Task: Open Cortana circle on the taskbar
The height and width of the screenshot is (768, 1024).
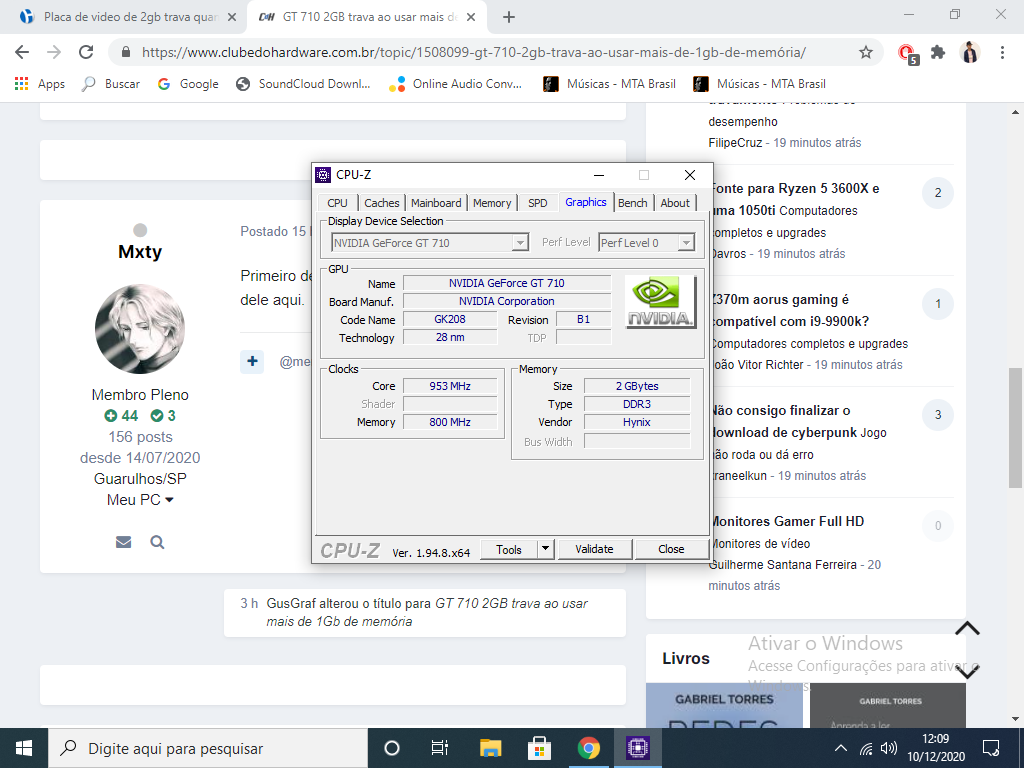Action: point(392,748)
